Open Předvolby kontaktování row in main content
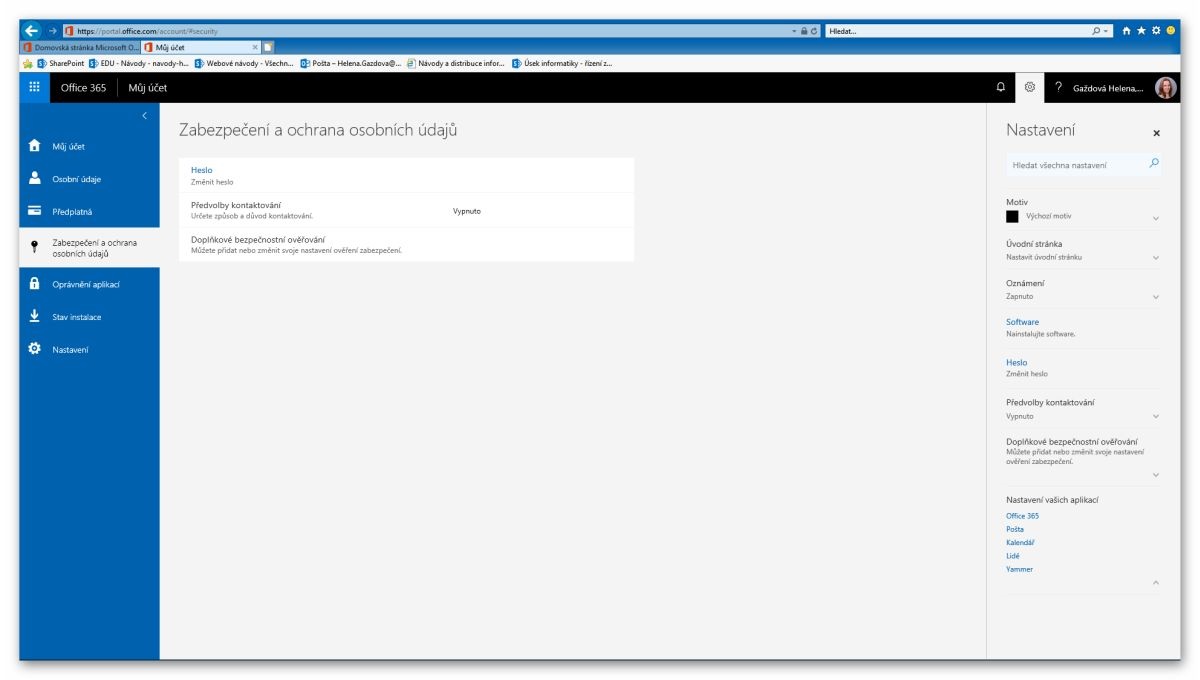Screen dimensions: 1200x680 (406, 210)
